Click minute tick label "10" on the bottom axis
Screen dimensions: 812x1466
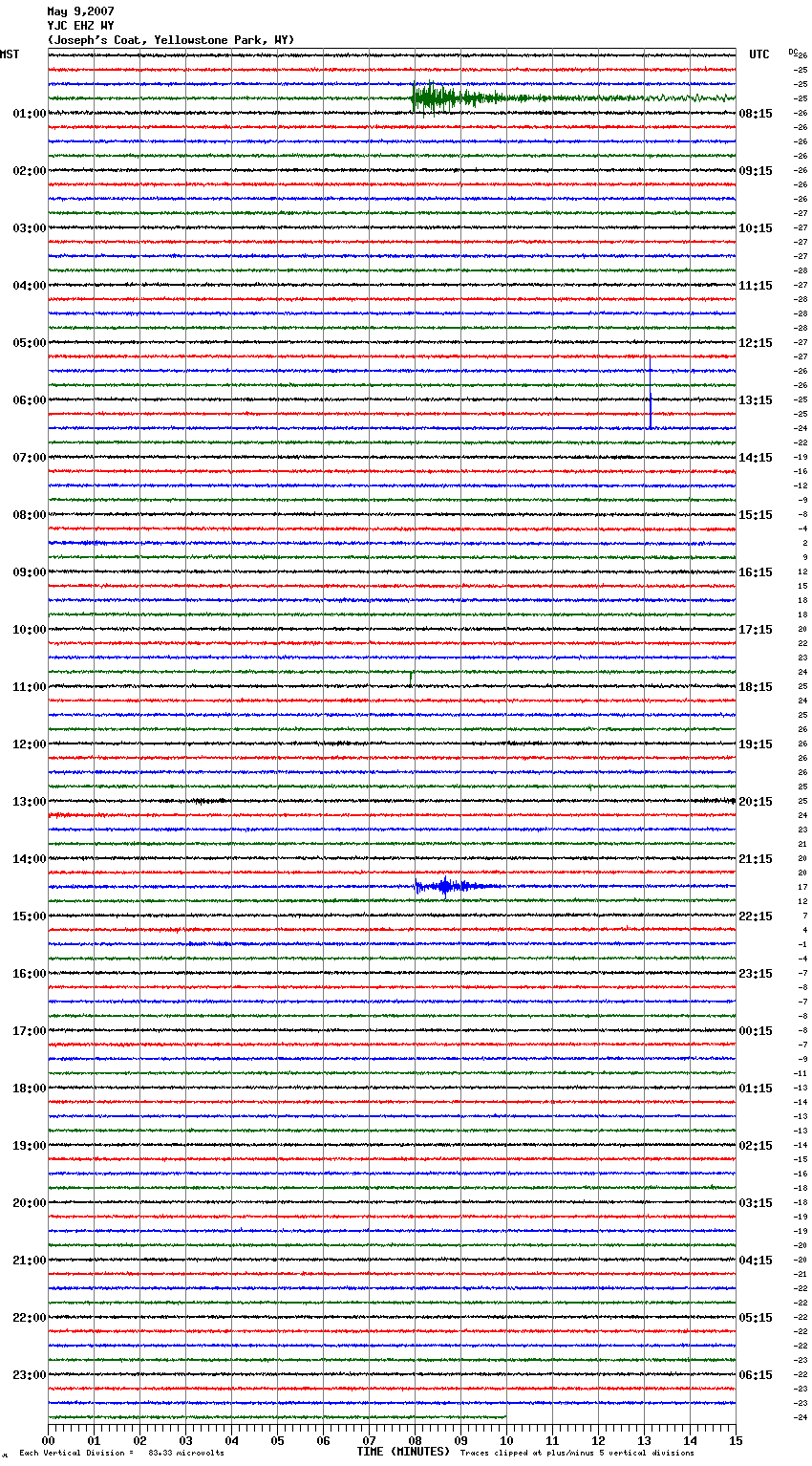point(506,1440)
